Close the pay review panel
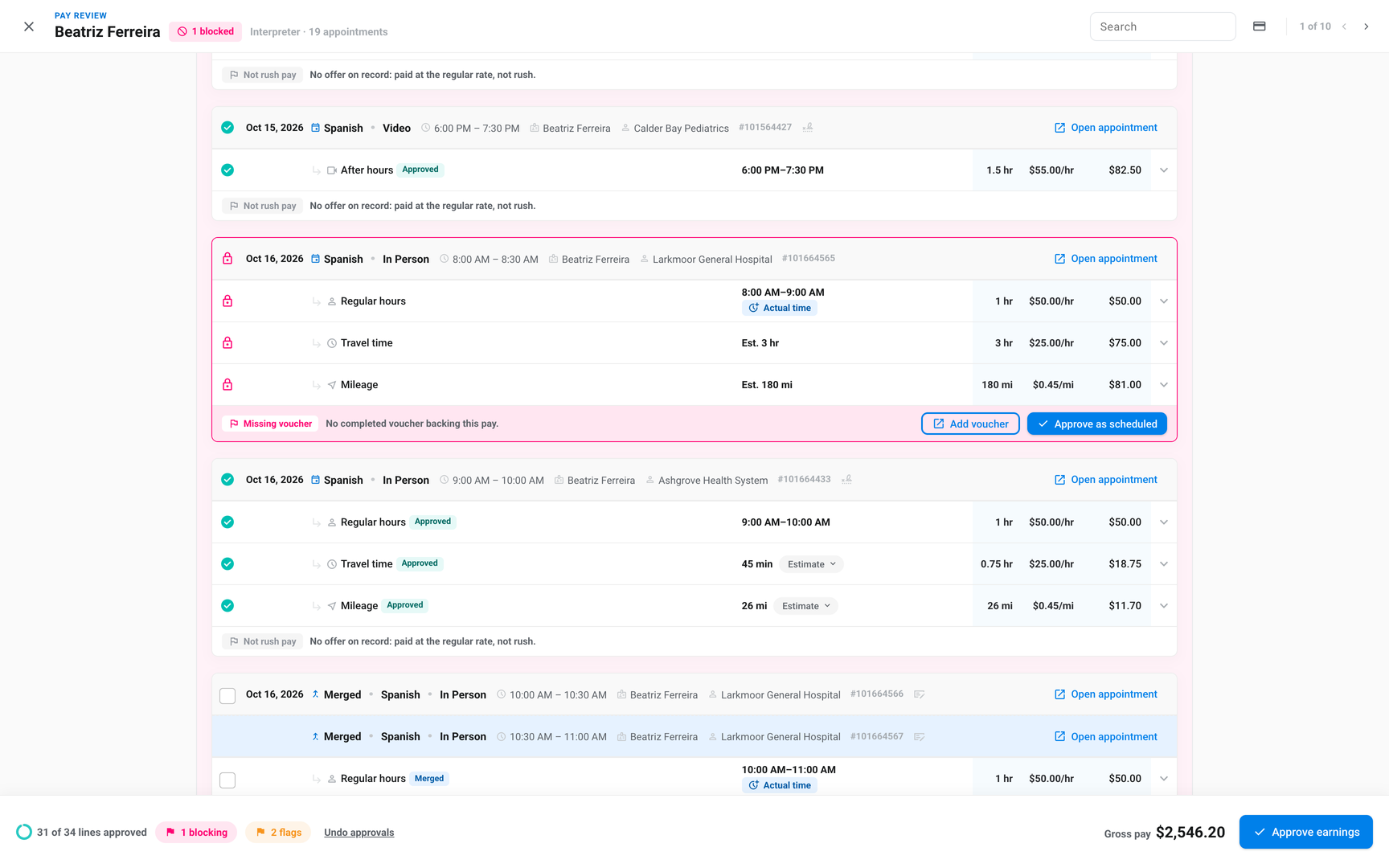1389x868 pixels. pos(29,27)
